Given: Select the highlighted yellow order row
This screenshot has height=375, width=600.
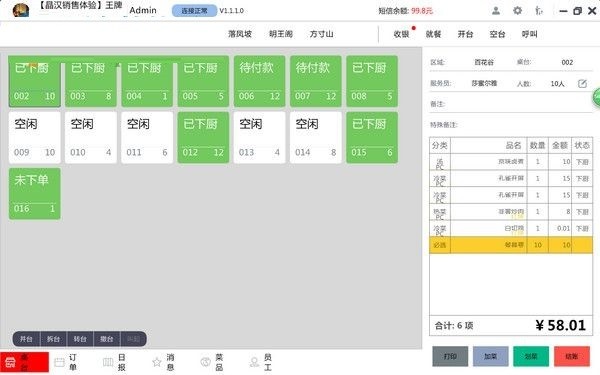Looking at the screenshot, I should [511, 245].
